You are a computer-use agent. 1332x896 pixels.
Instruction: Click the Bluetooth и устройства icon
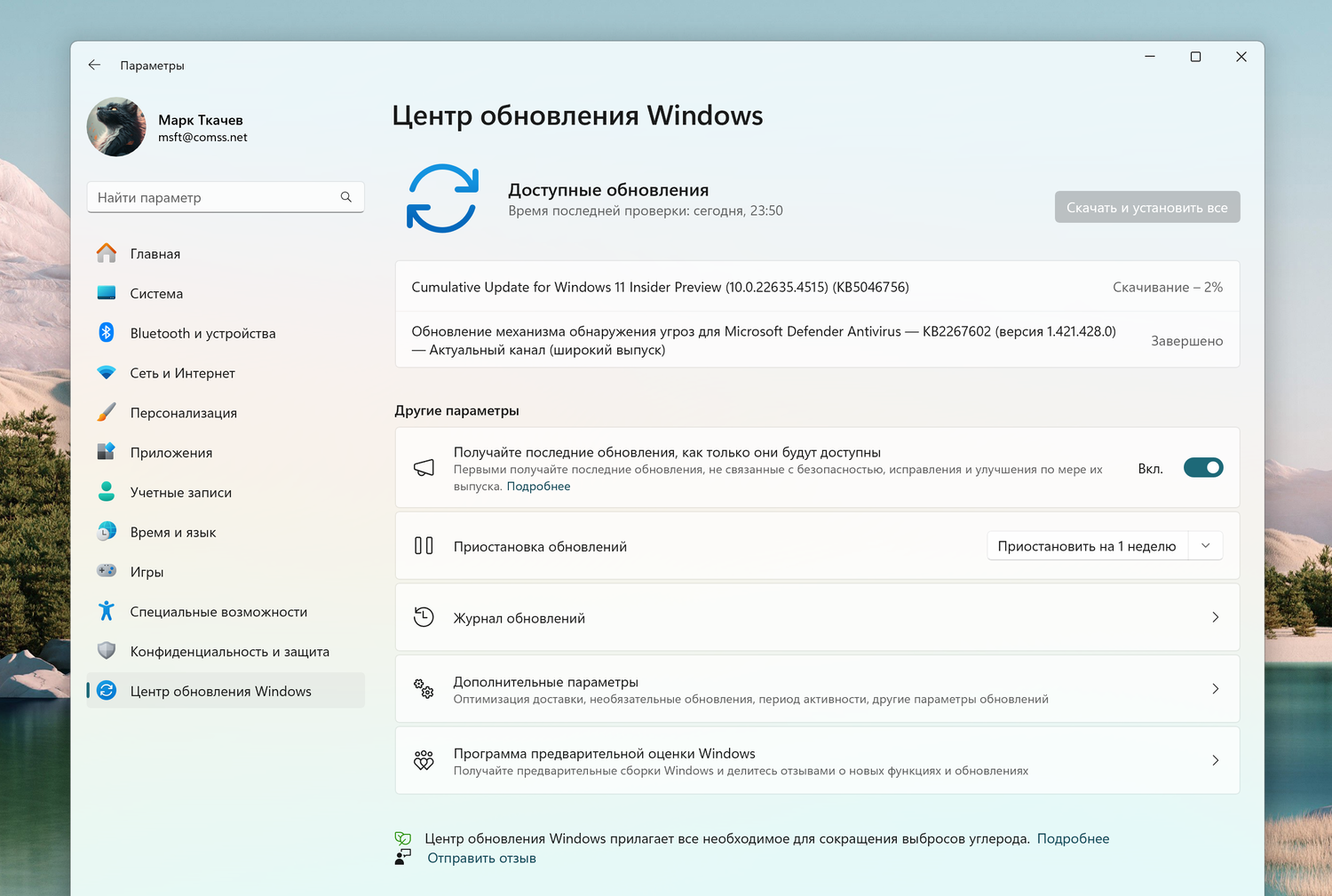click(x=107, y=333)
